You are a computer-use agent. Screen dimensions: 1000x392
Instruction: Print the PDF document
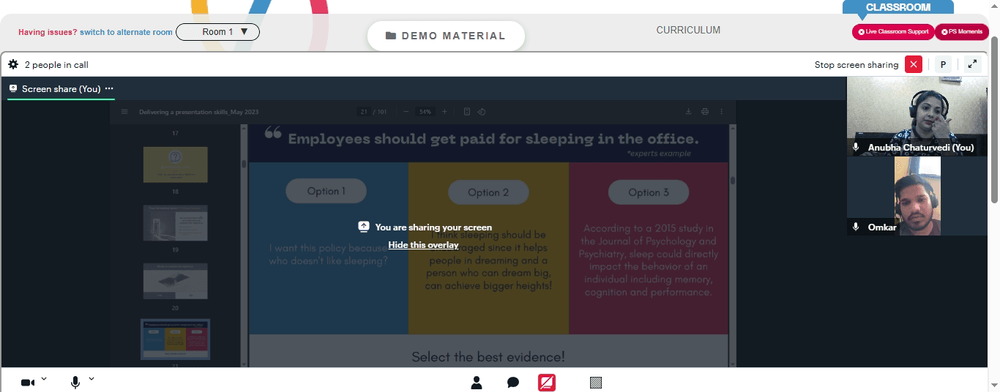[705, 112]
